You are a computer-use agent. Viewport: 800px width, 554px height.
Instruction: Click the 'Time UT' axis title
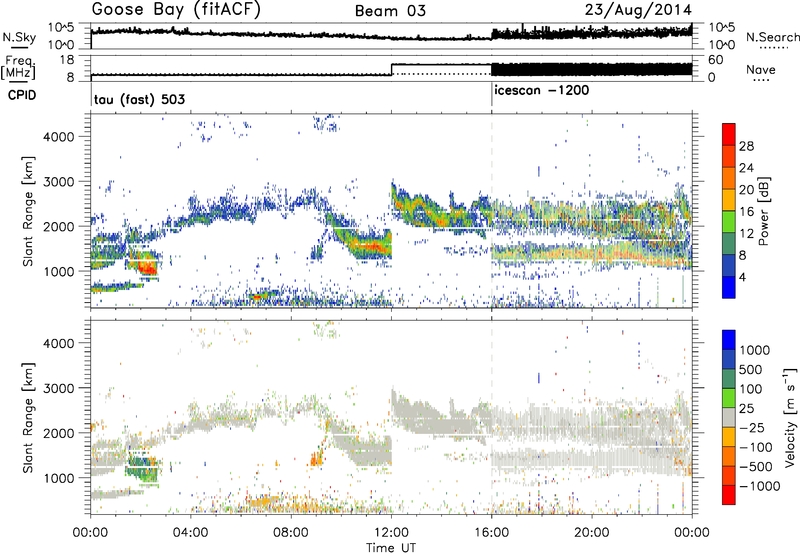click(x=391, y=548)
